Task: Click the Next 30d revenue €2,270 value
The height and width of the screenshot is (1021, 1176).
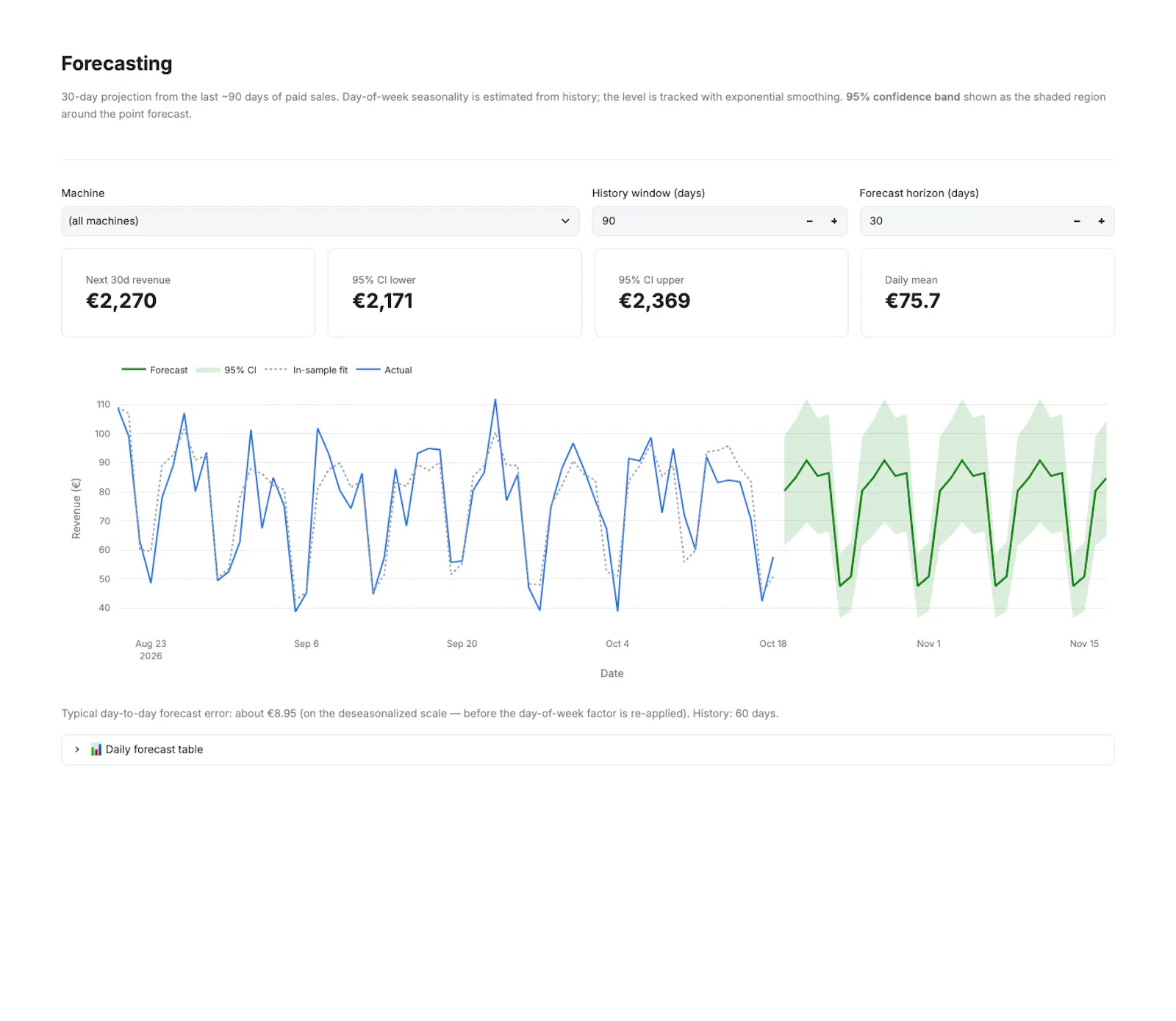Action: [121, 301]
